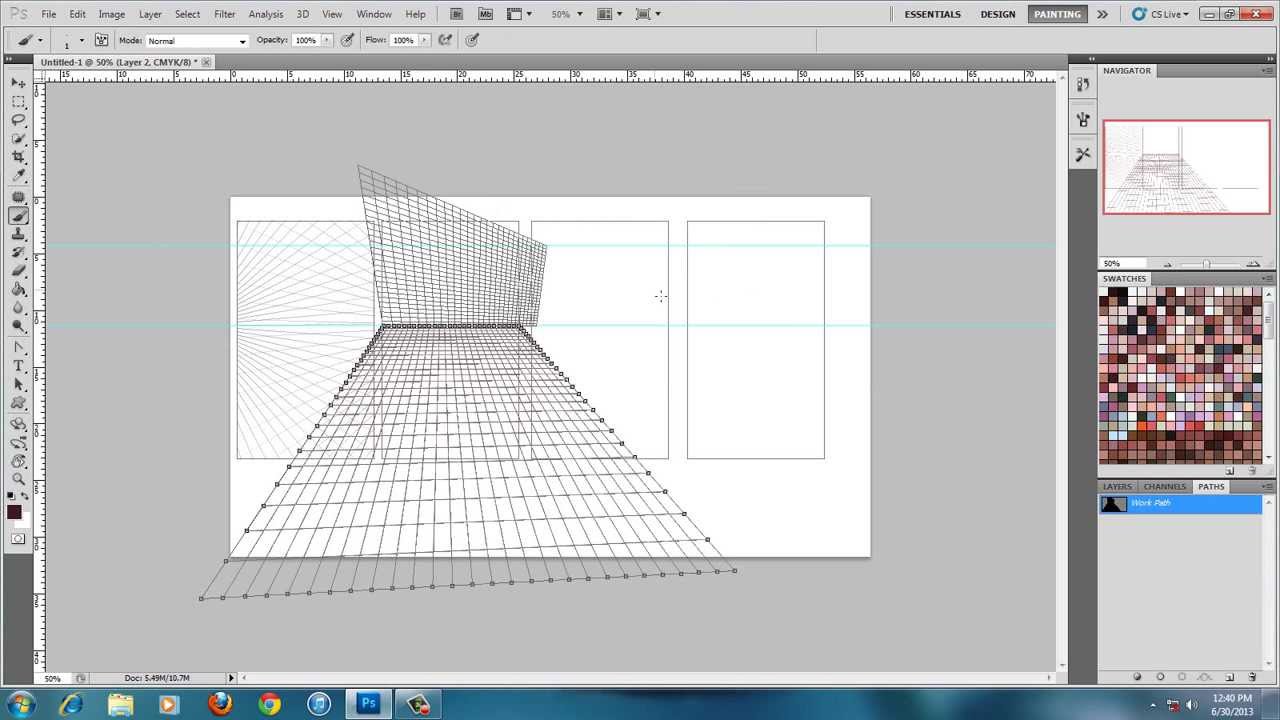1280x720 pixels.
Task: Select the Paint Bucket tool
Action: click(18, 290)
